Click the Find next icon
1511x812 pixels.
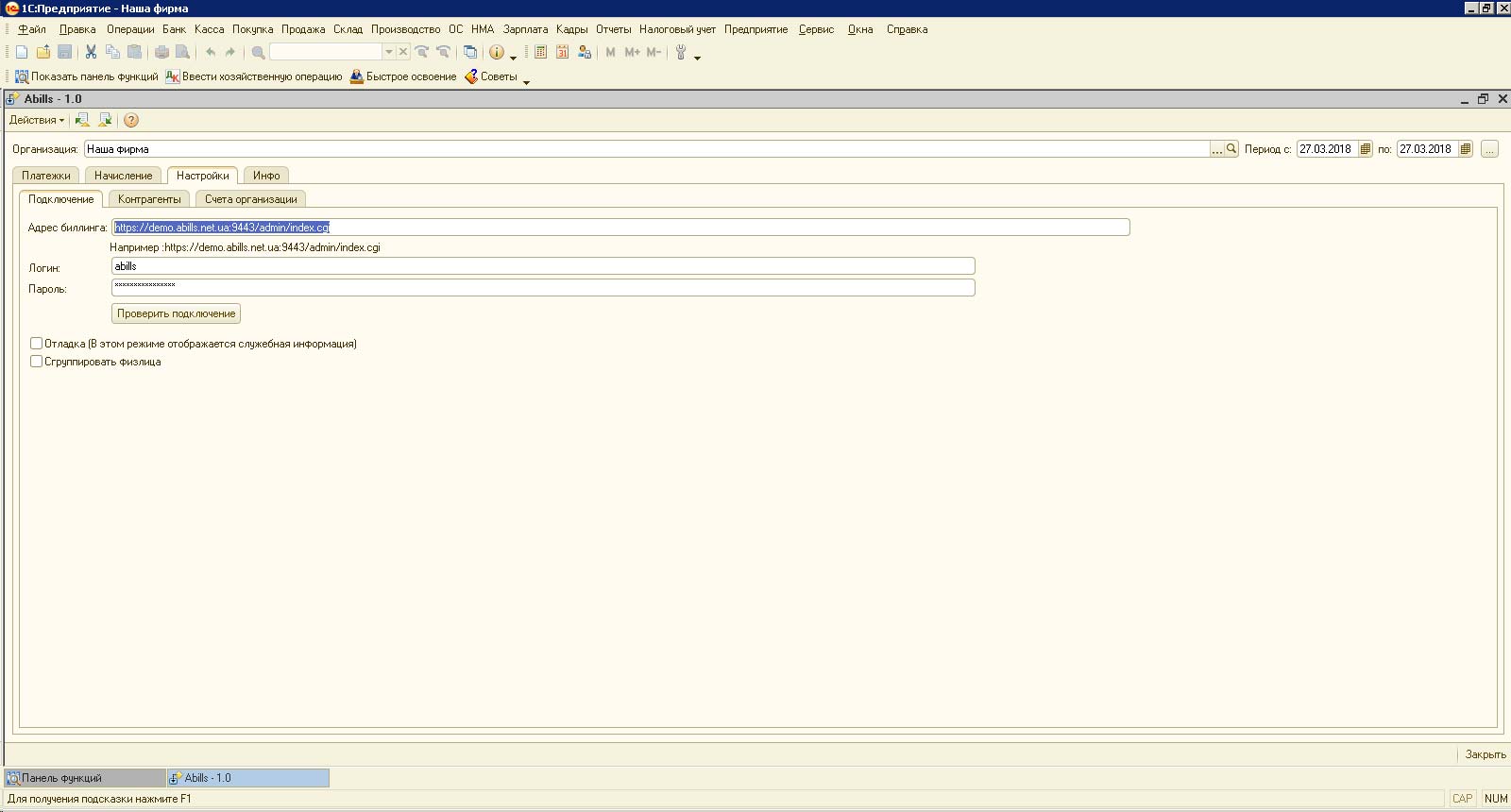422,52
